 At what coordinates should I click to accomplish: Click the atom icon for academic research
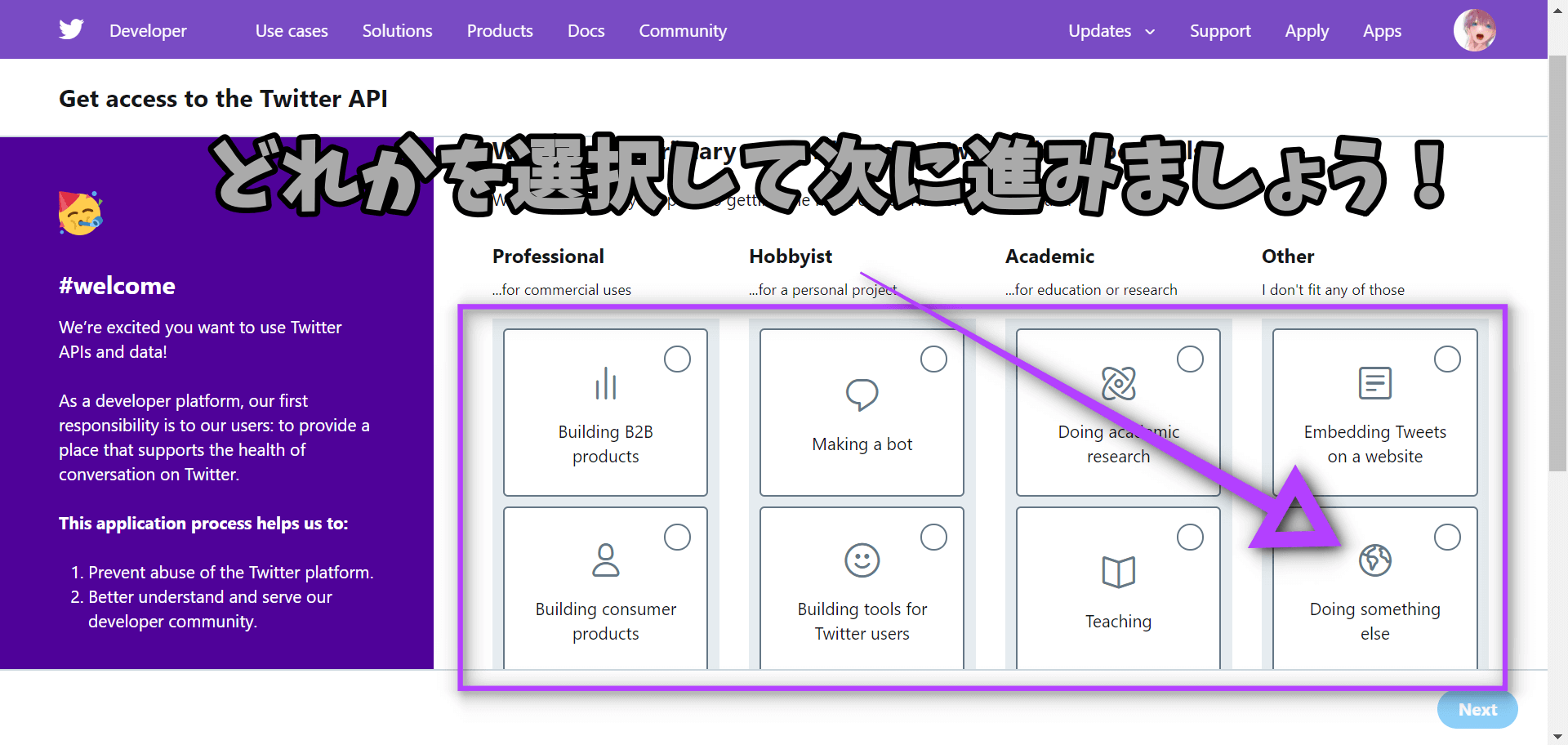pyautogui.click(x=1119, y=383)
